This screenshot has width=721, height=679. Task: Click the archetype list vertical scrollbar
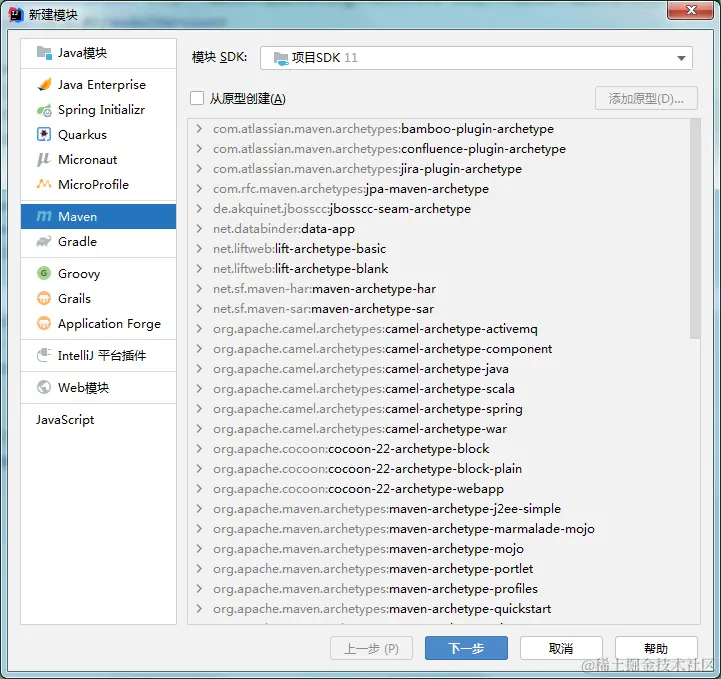[695, 229]
